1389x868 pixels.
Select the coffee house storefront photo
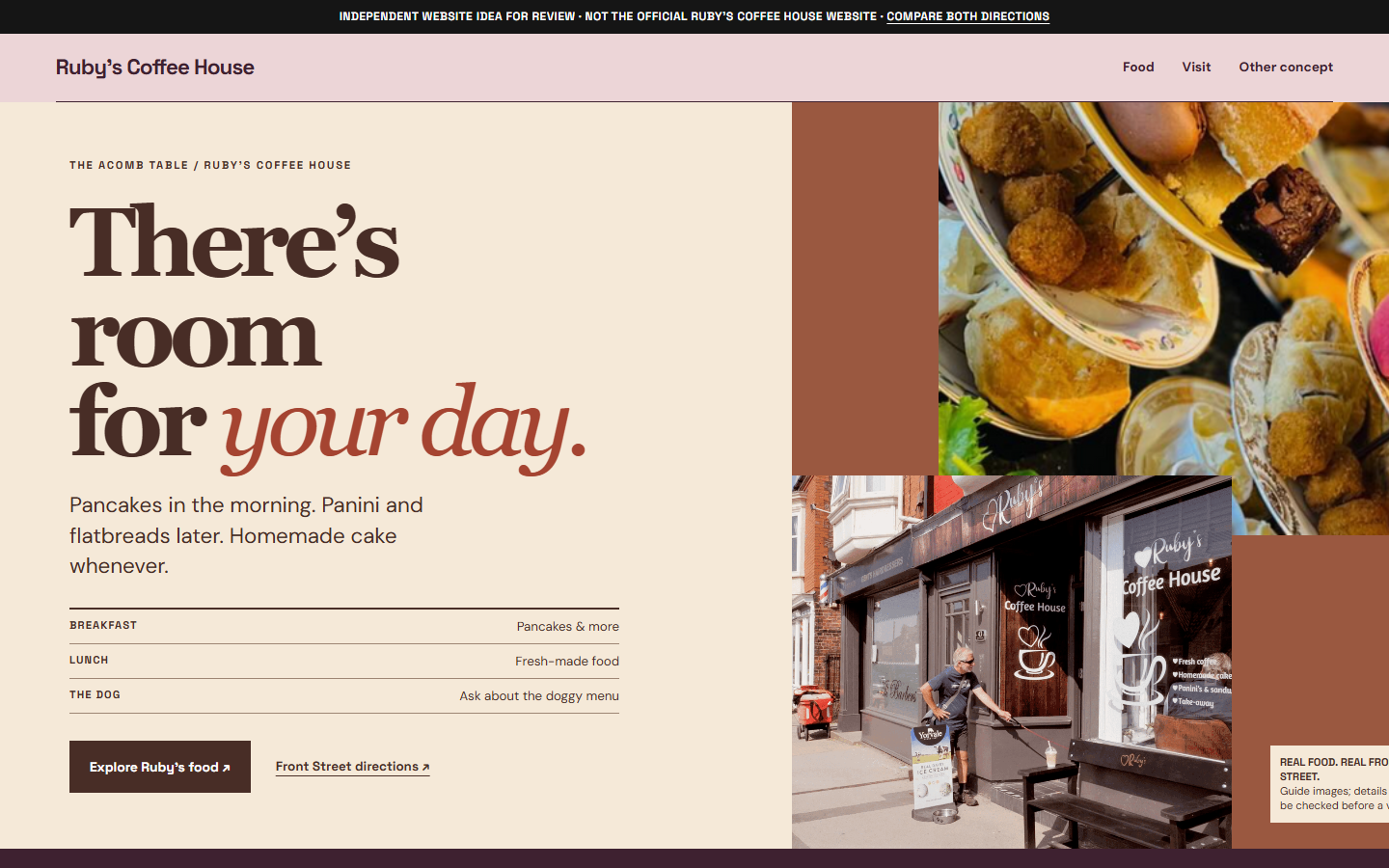point(1012,662)
